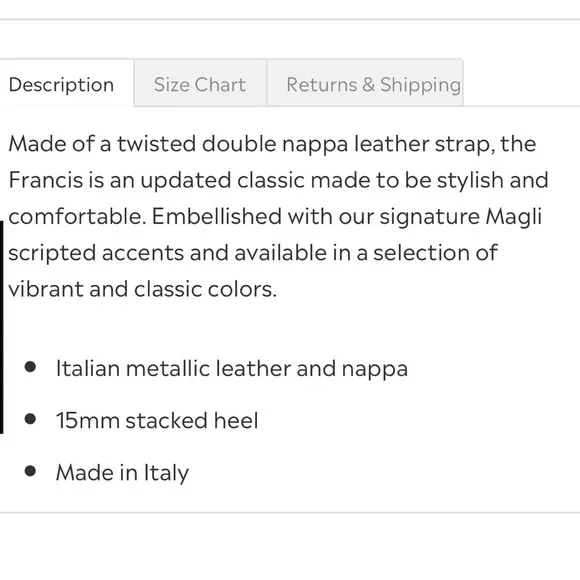580x580 pixels.
Task: Click the bullet dot before 15mm stacked heel
Action: 30,419
